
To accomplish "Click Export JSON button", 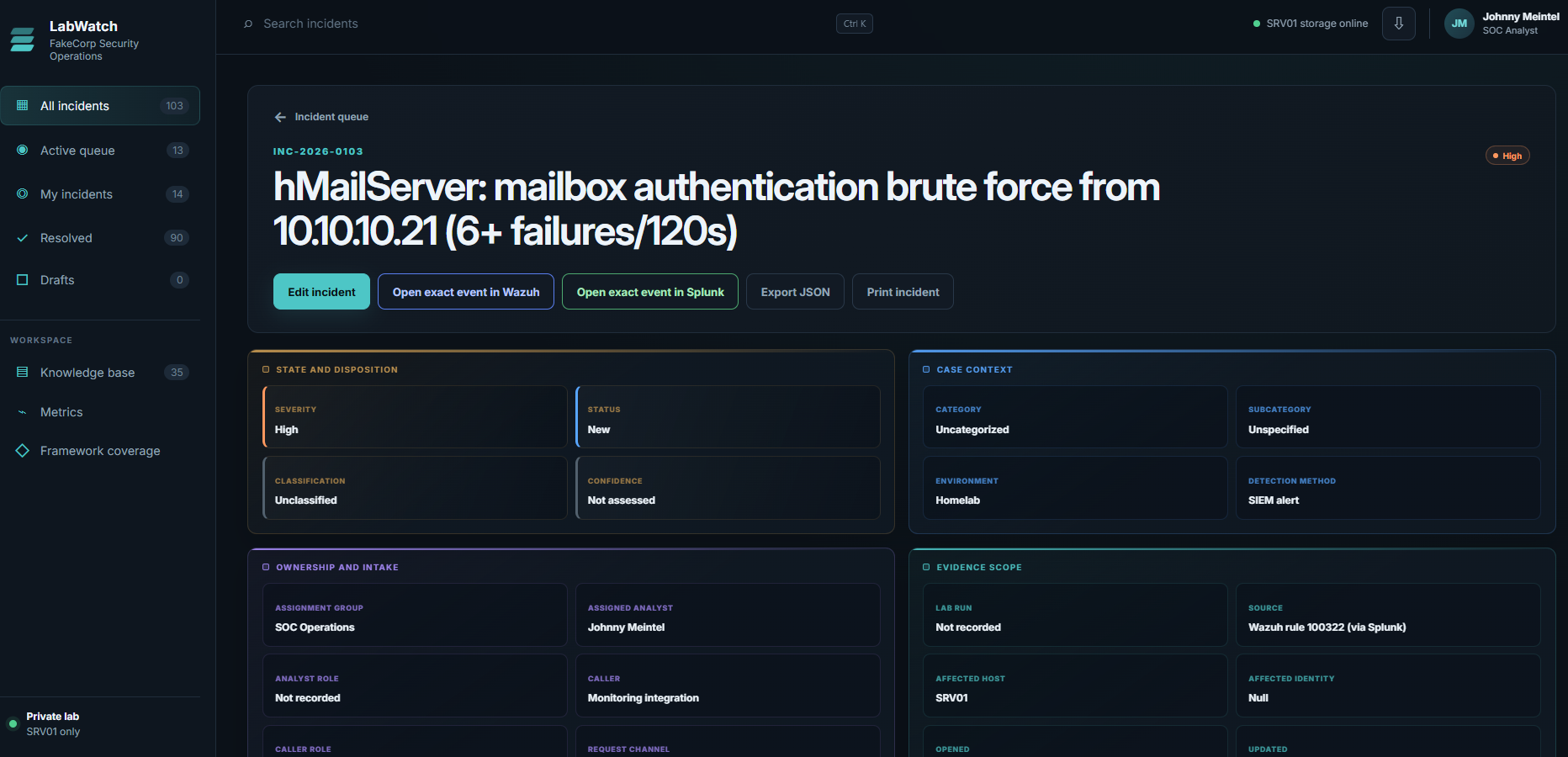I will pos(795,292).
